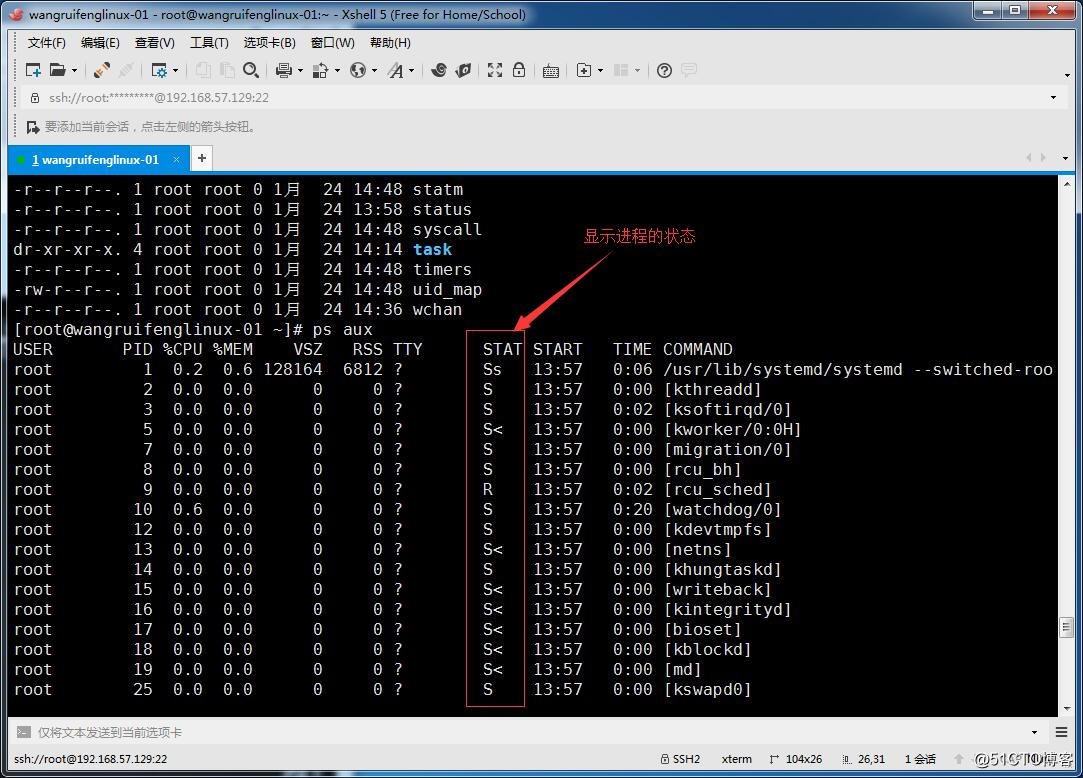Click the file transfer icon
The image size is (1083, 778).
pyautogui.click(x=320, y=70)
